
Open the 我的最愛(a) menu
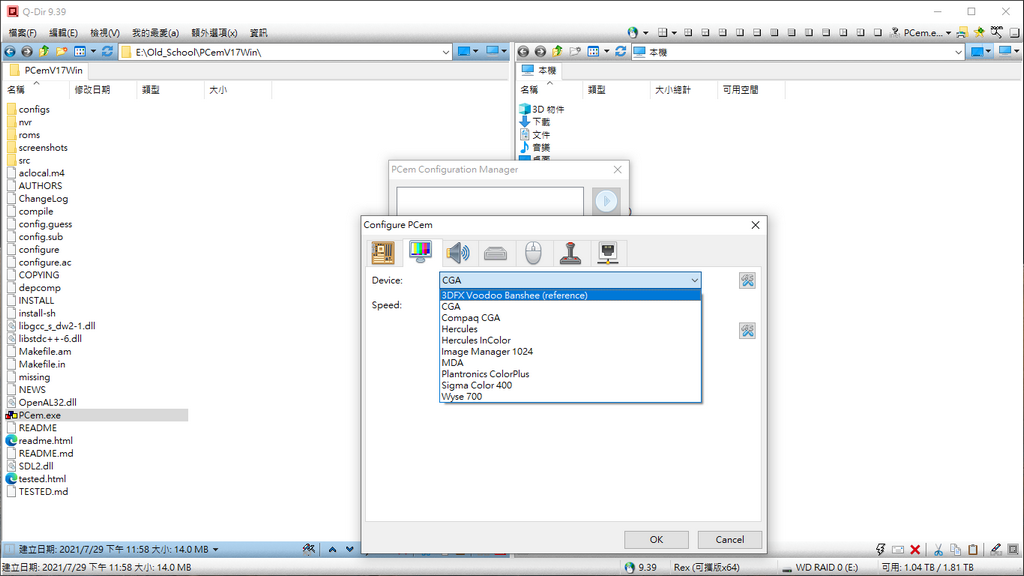155,33
